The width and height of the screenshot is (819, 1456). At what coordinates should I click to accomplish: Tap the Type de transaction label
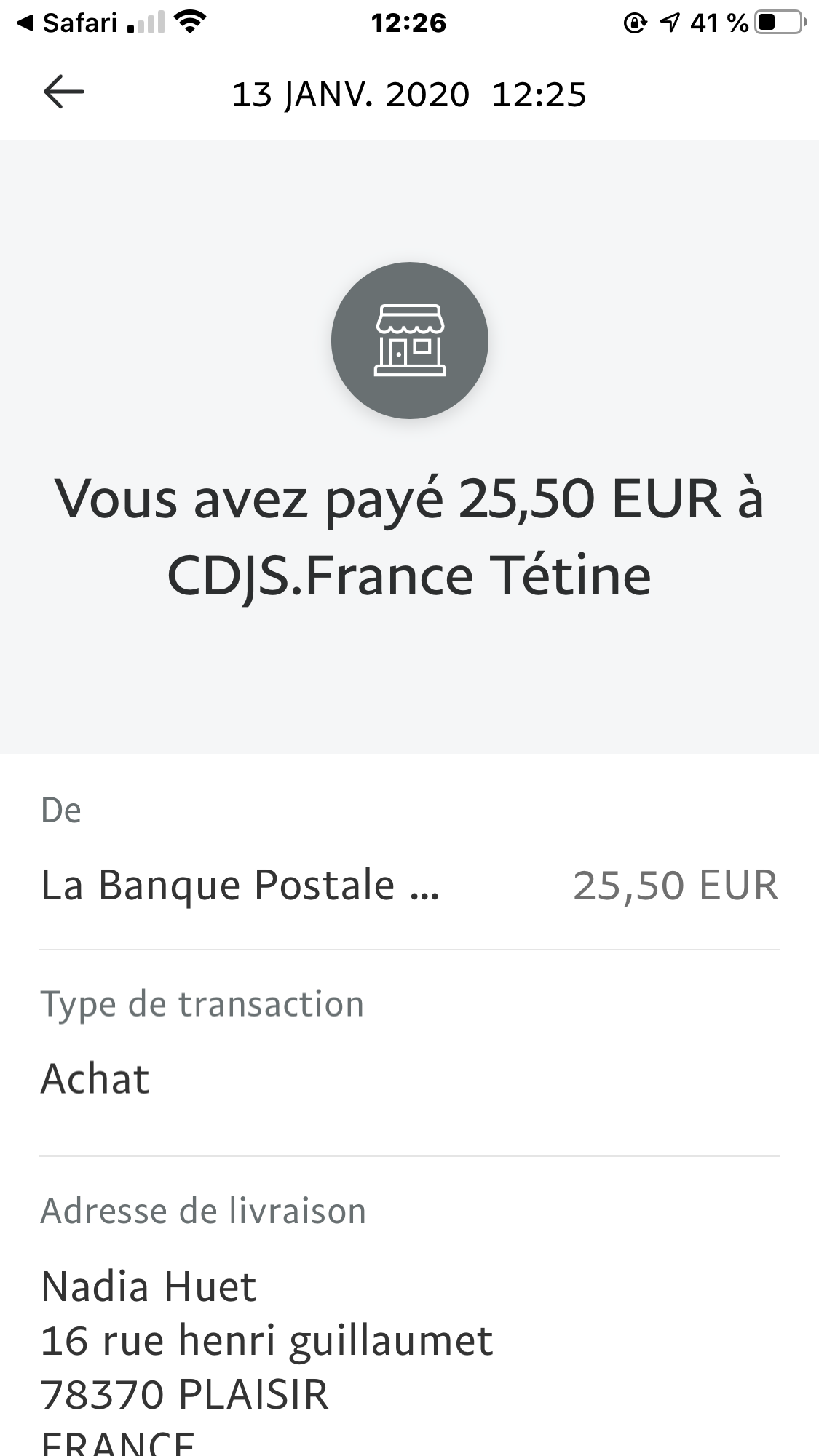pyautogui.click(x=202, y=1005)
